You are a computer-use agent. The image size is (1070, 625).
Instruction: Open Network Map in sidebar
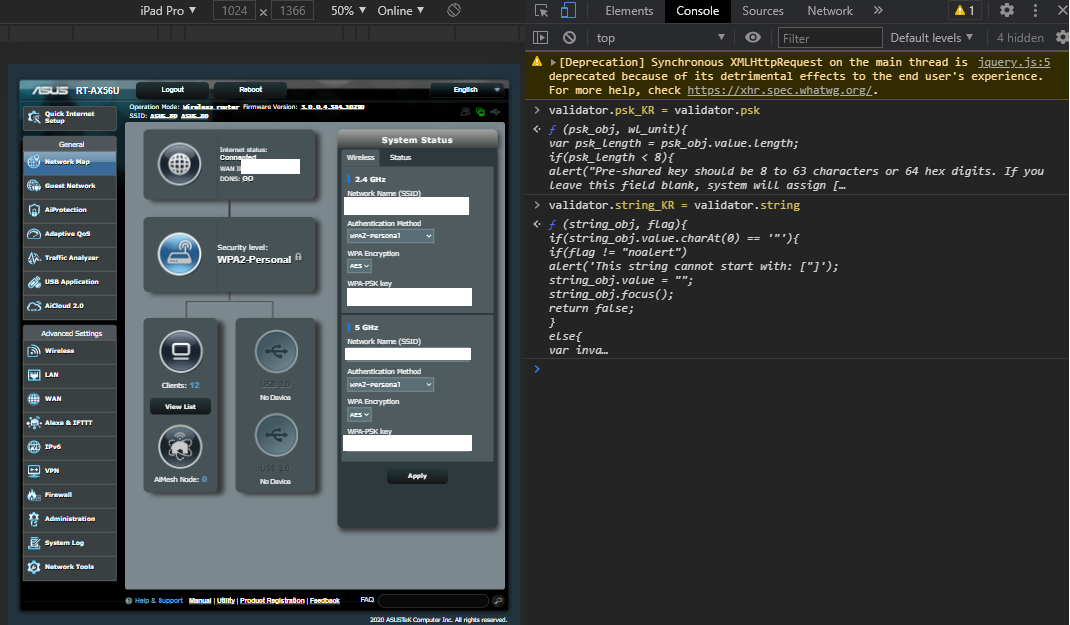click(70, 162)
